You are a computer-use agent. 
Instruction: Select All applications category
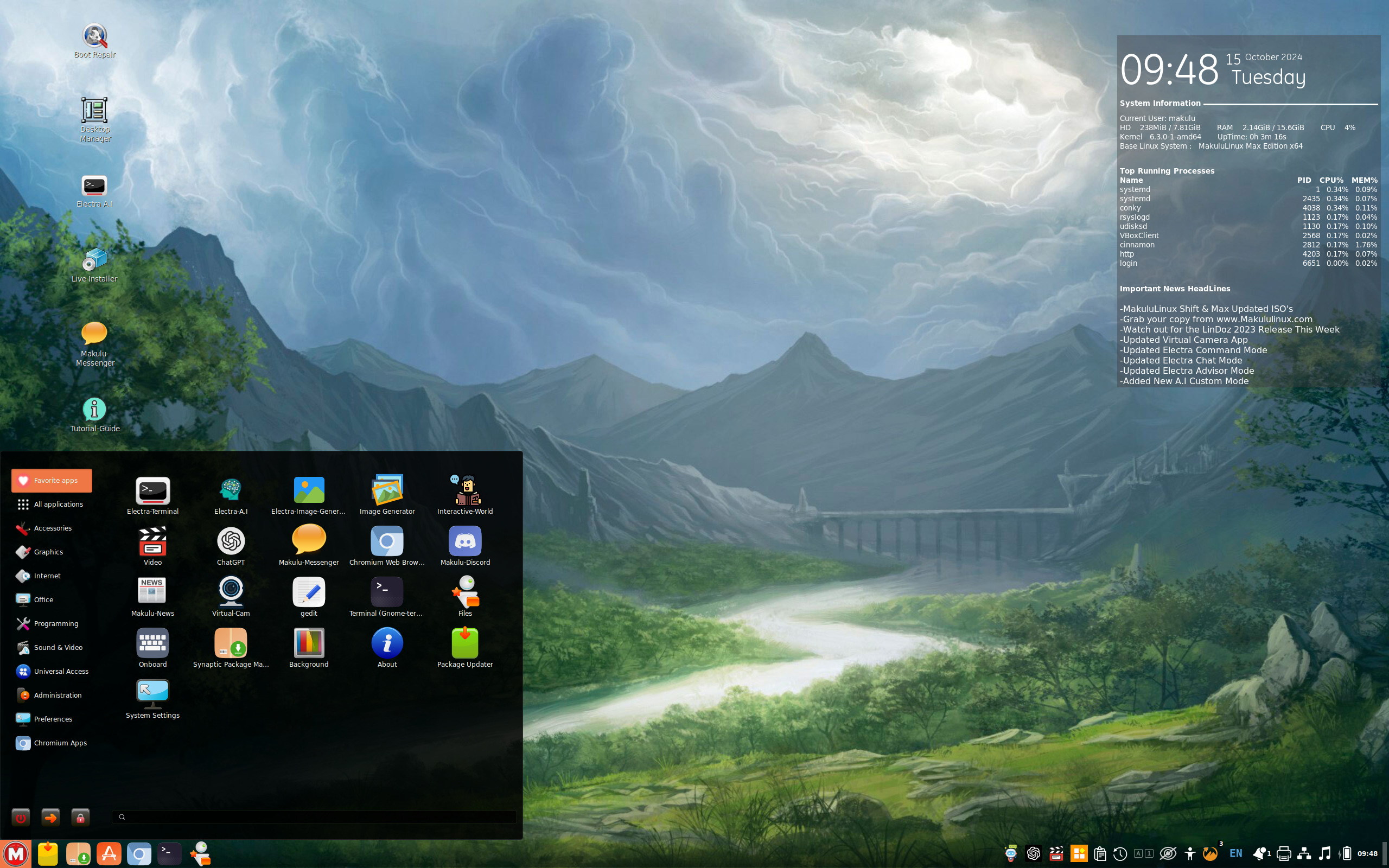pos(52,504)
